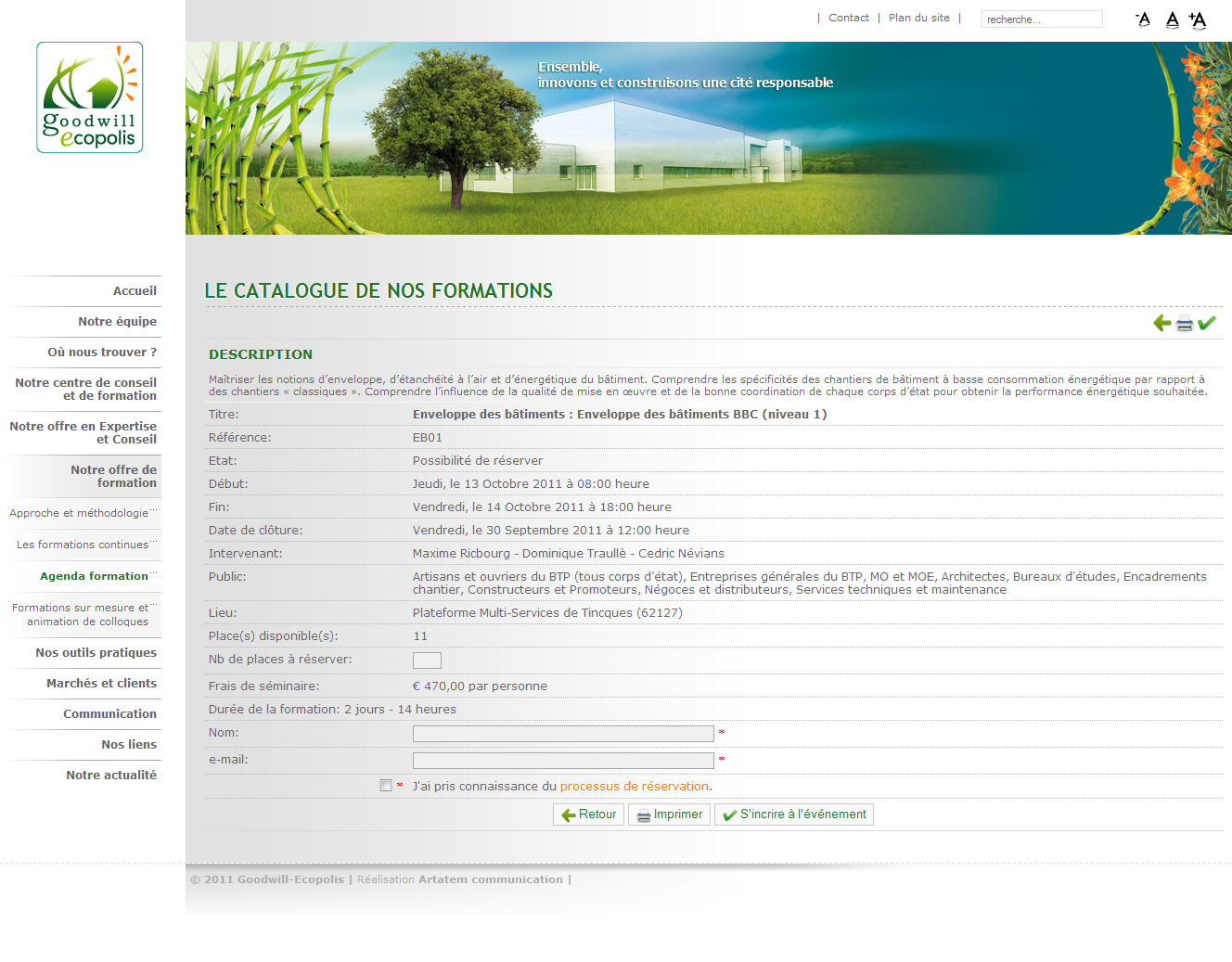1232x962 pixels.
Task: Open the Accueil menu item
Action: pos(135,291)
